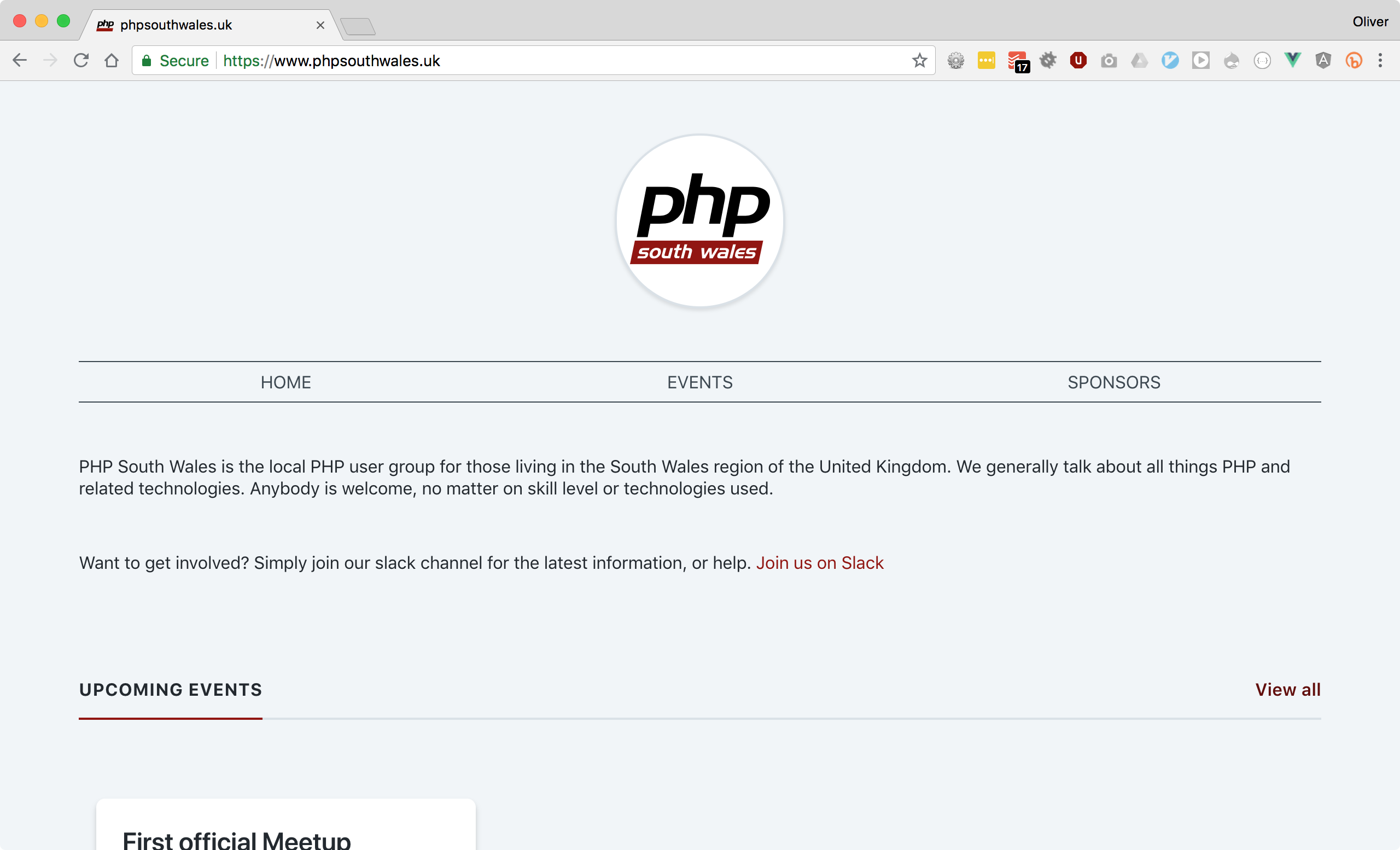1400x850 pixels.
Task: Go to the EVENTS nav item
Action: 699,382
